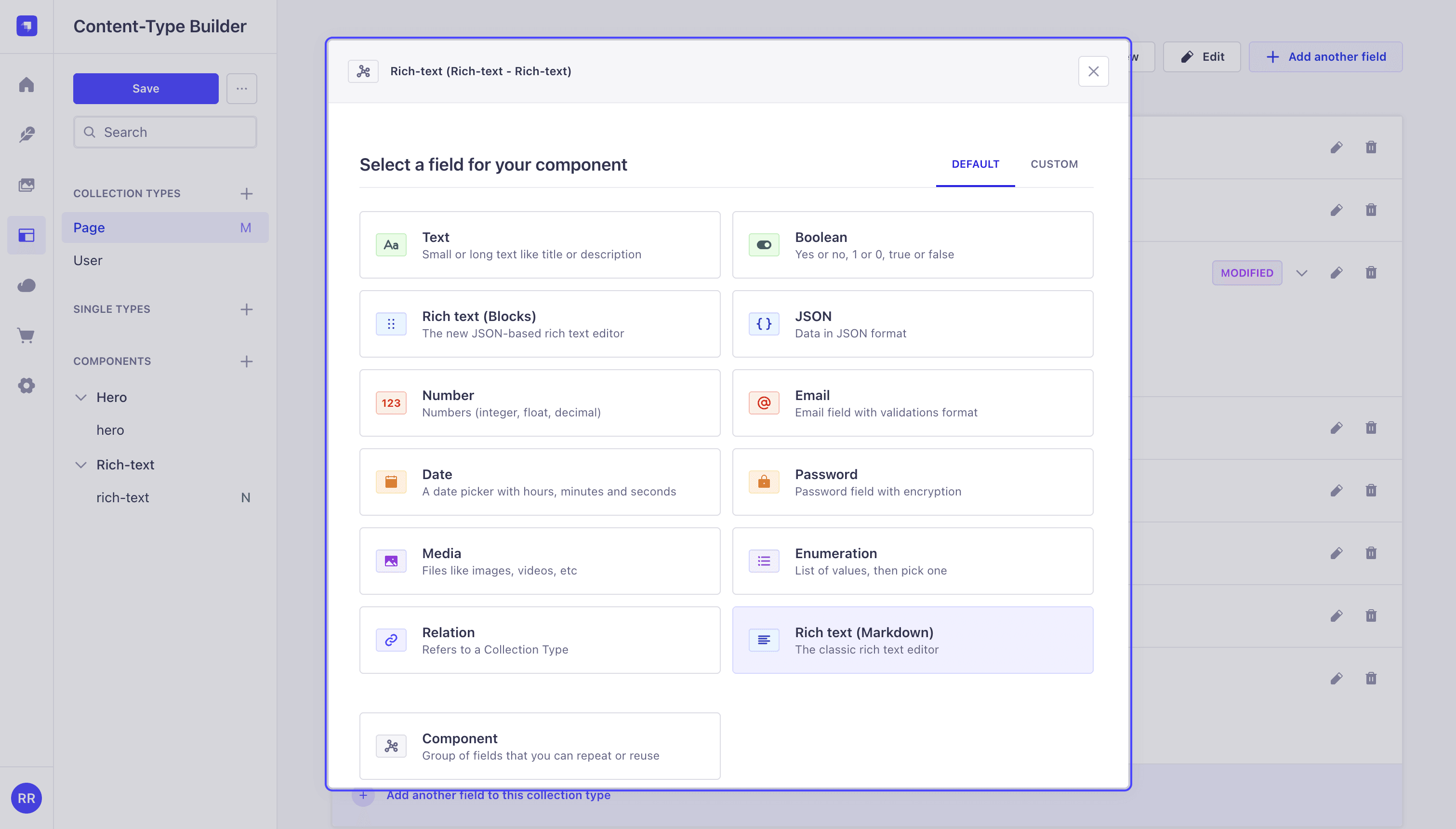Delete the field in the MODIFIED row
1456x829 pixels.
click(x=1371, y=273)
